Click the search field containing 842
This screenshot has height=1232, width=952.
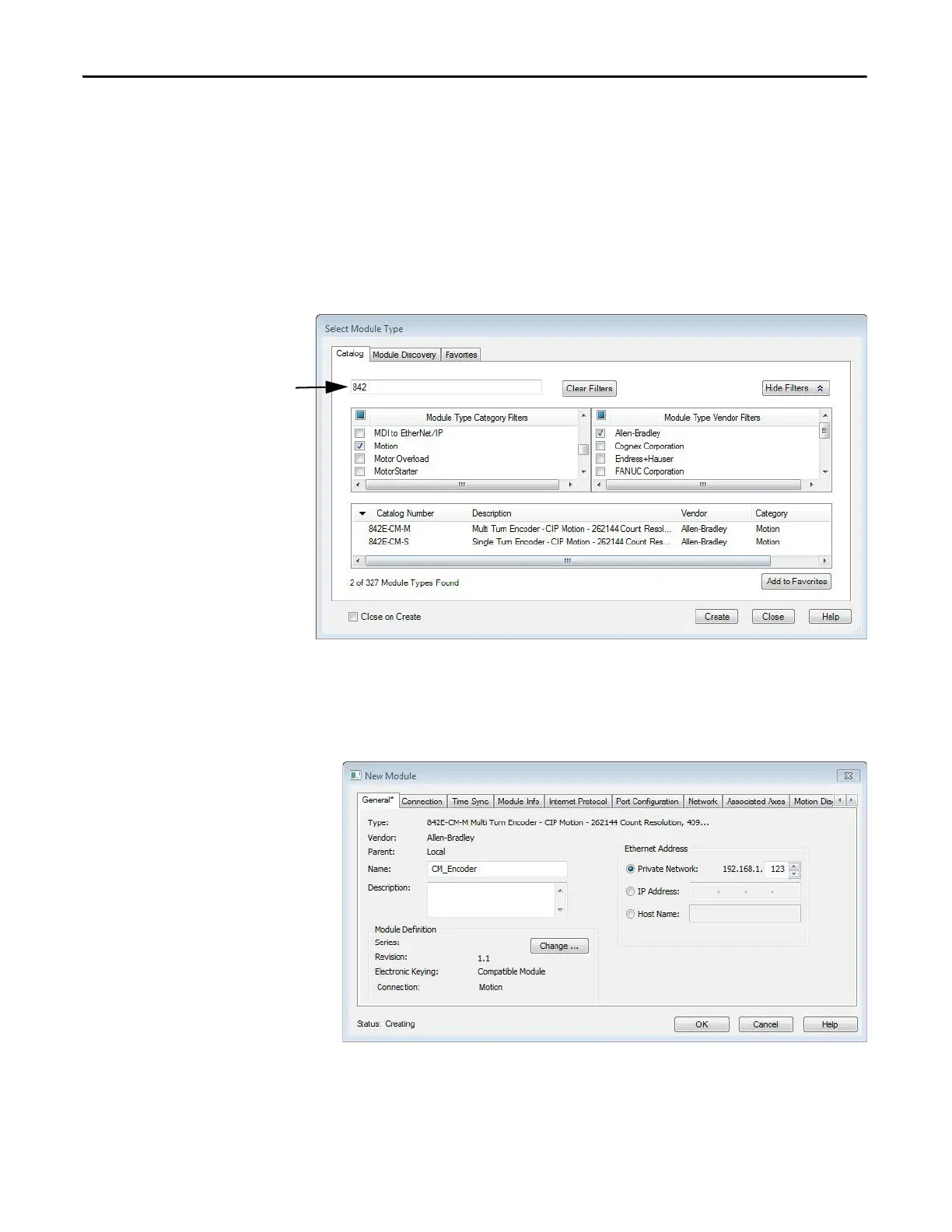(446, 387)
